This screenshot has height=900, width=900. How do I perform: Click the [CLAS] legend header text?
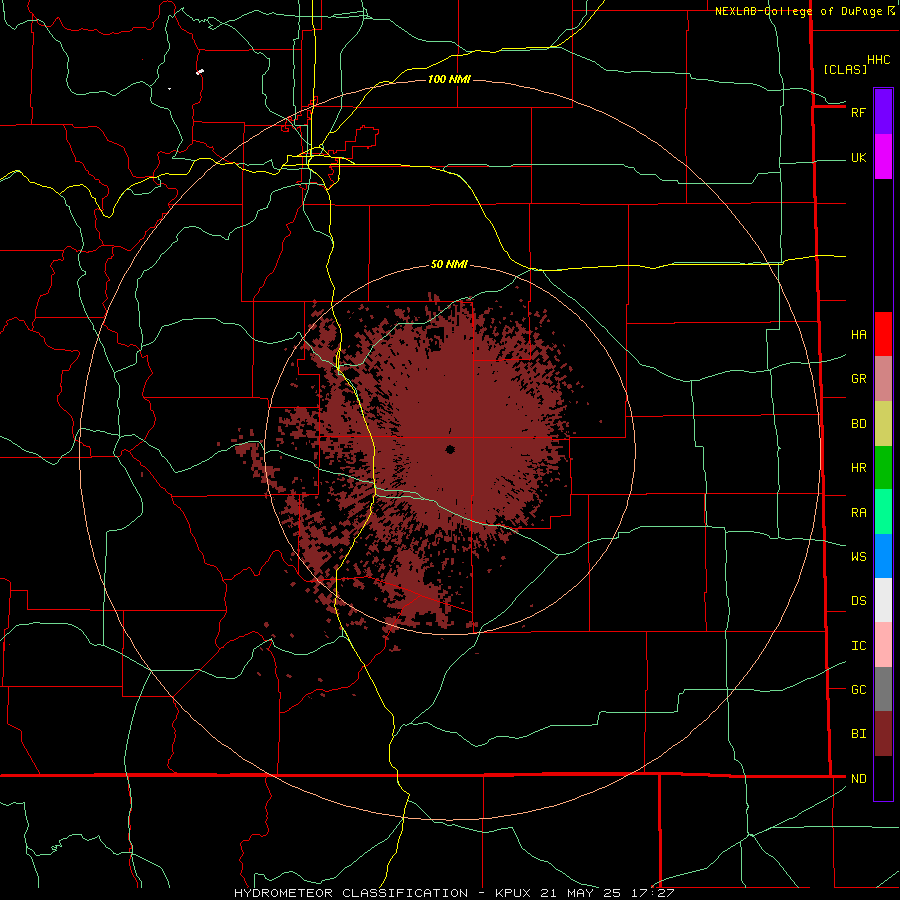(x=845, y=69)
